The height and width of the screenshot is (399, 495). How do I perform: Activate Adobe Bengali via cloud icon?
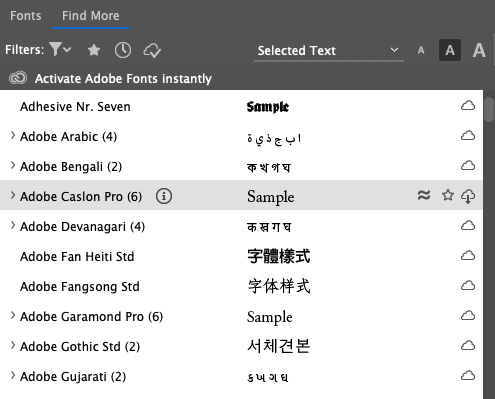pyautogui.click(x=468, y=166)
